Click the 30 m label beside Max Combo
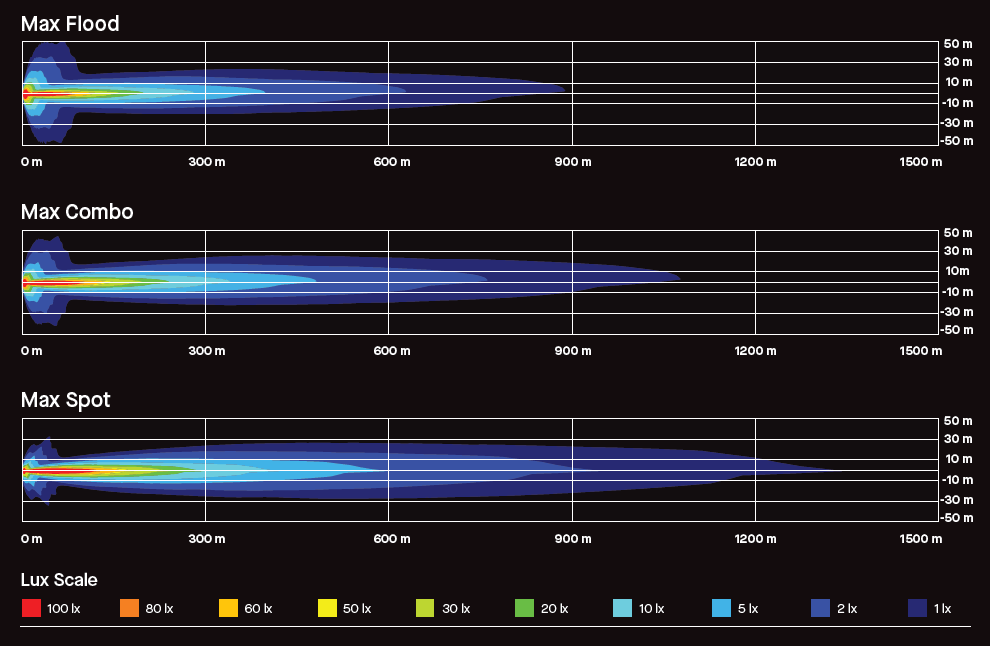 (x=958, y=251)
